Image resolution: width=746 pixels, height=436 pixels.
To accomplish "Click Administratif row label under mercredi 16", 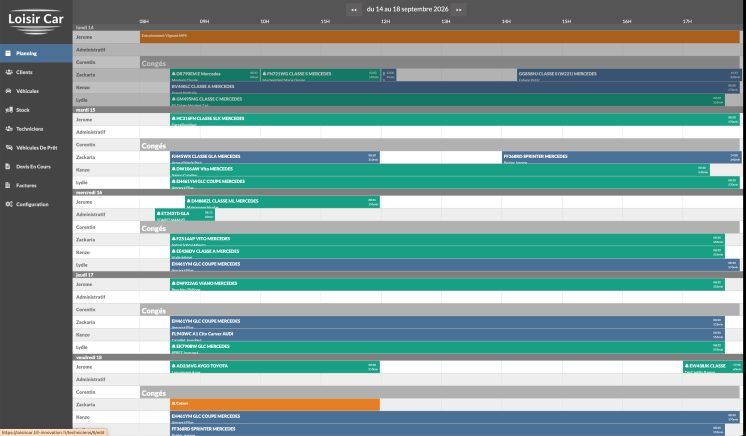I will [90, 214].
